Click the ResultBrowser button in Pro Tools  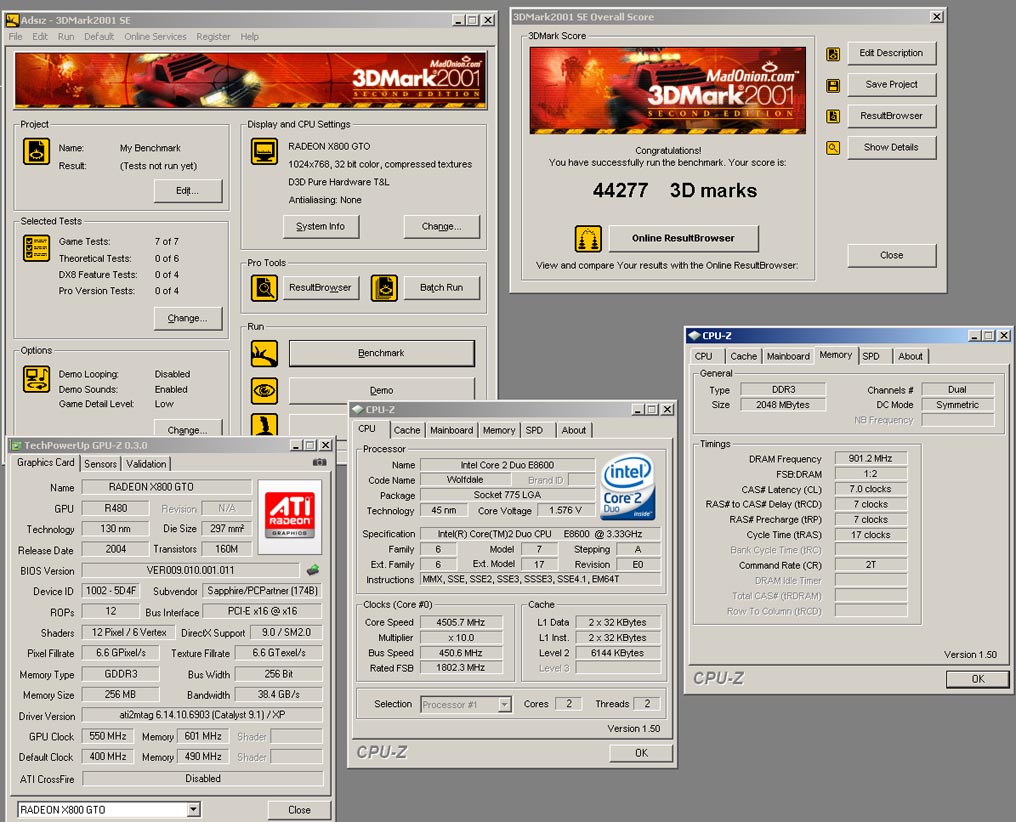pos(321,288)
